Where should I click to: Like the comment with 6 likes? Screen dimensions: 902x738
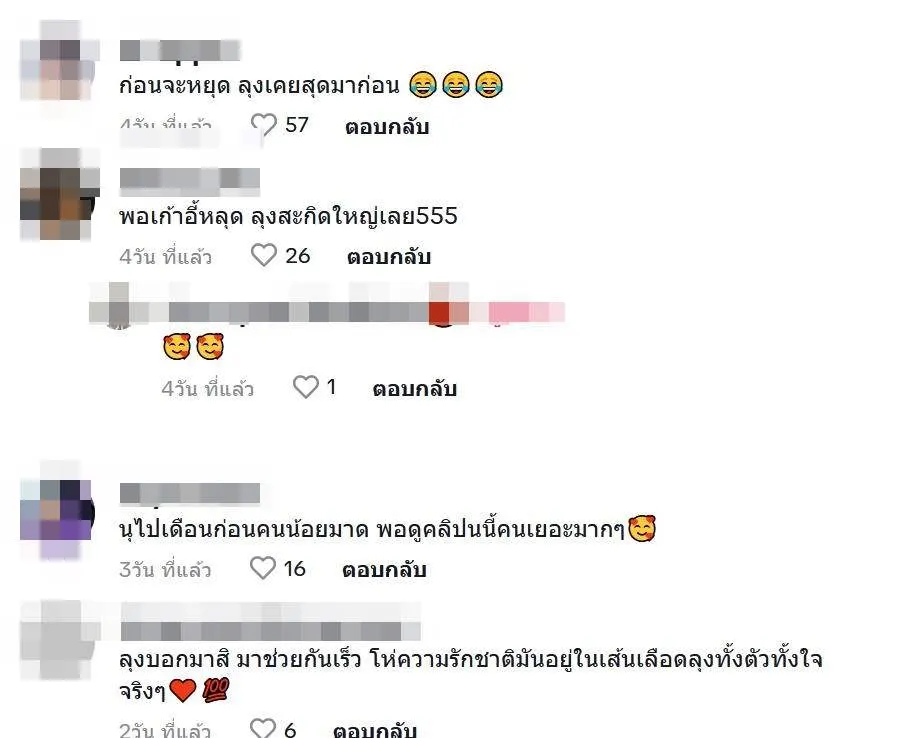(x=263, y=728)
